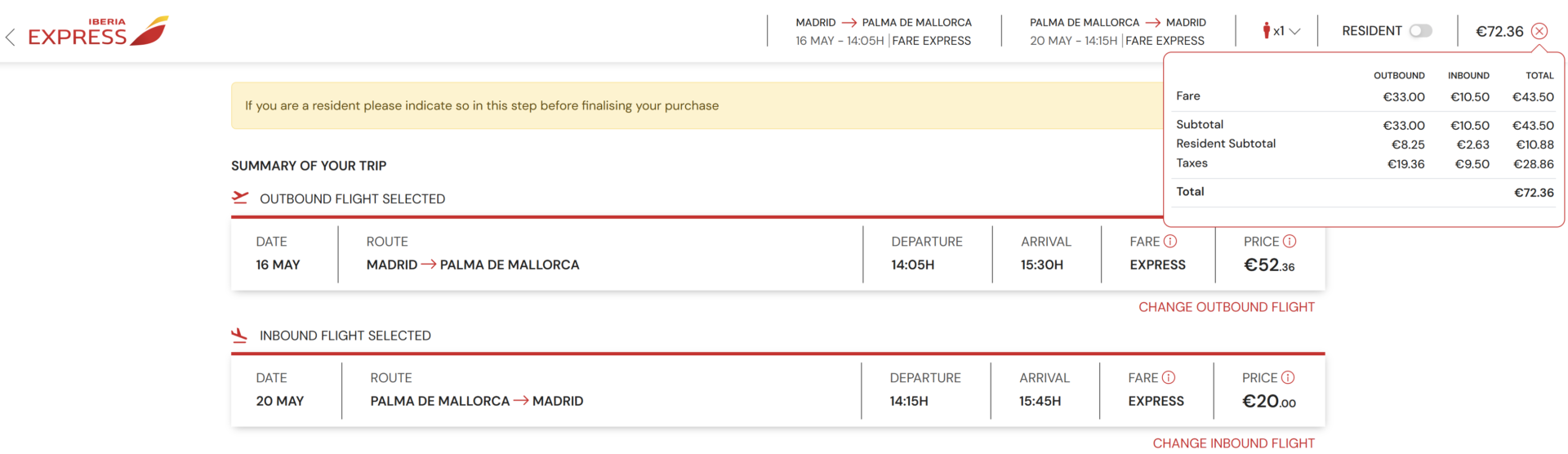Click inbound price €20.00
Image resolution: width=1568 pixels, height=454 pixels.
(x=1269, y=402)
